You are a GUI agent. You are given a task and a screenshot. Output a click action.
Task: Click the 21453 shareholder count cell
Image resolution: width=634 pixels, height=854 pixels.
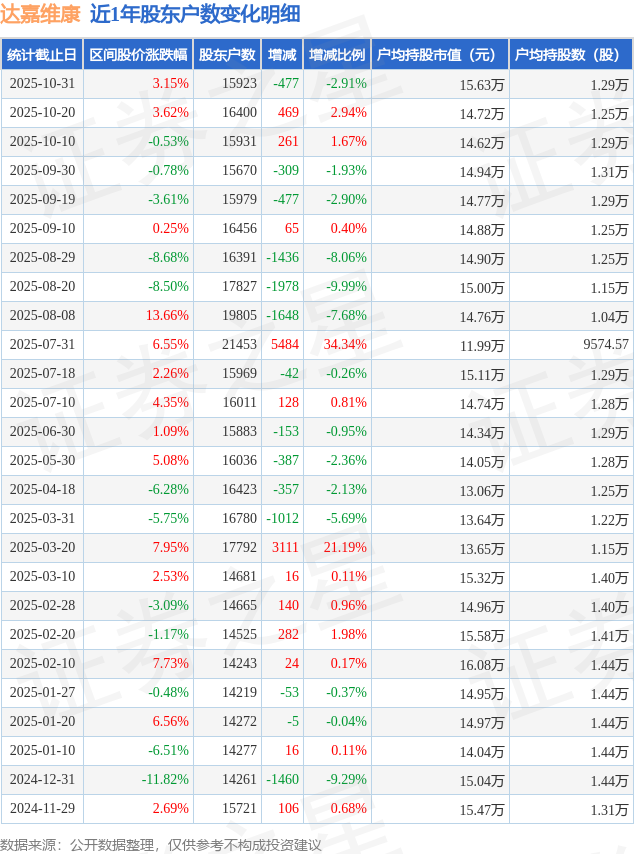pos(239,345)
